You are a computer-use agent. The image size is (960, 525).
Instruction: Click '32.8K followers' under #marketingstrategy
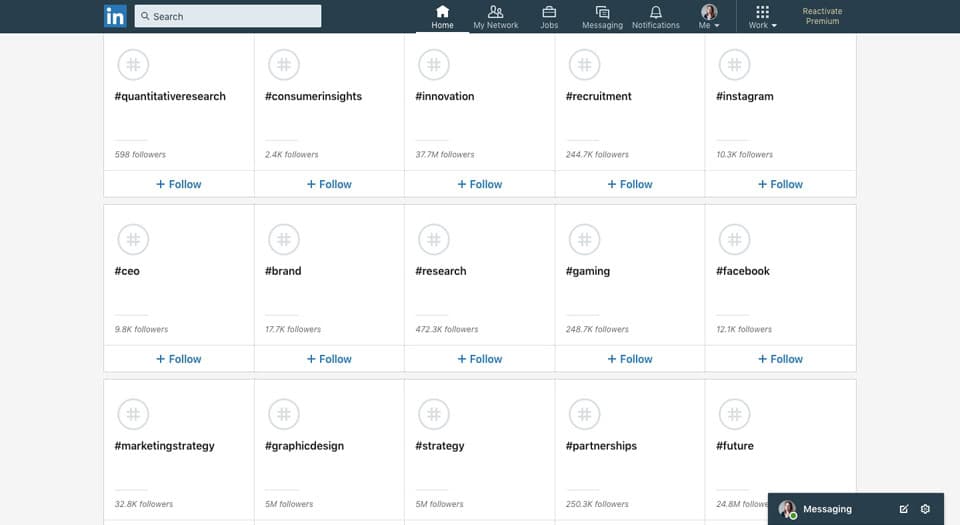(x=143, y=505)
